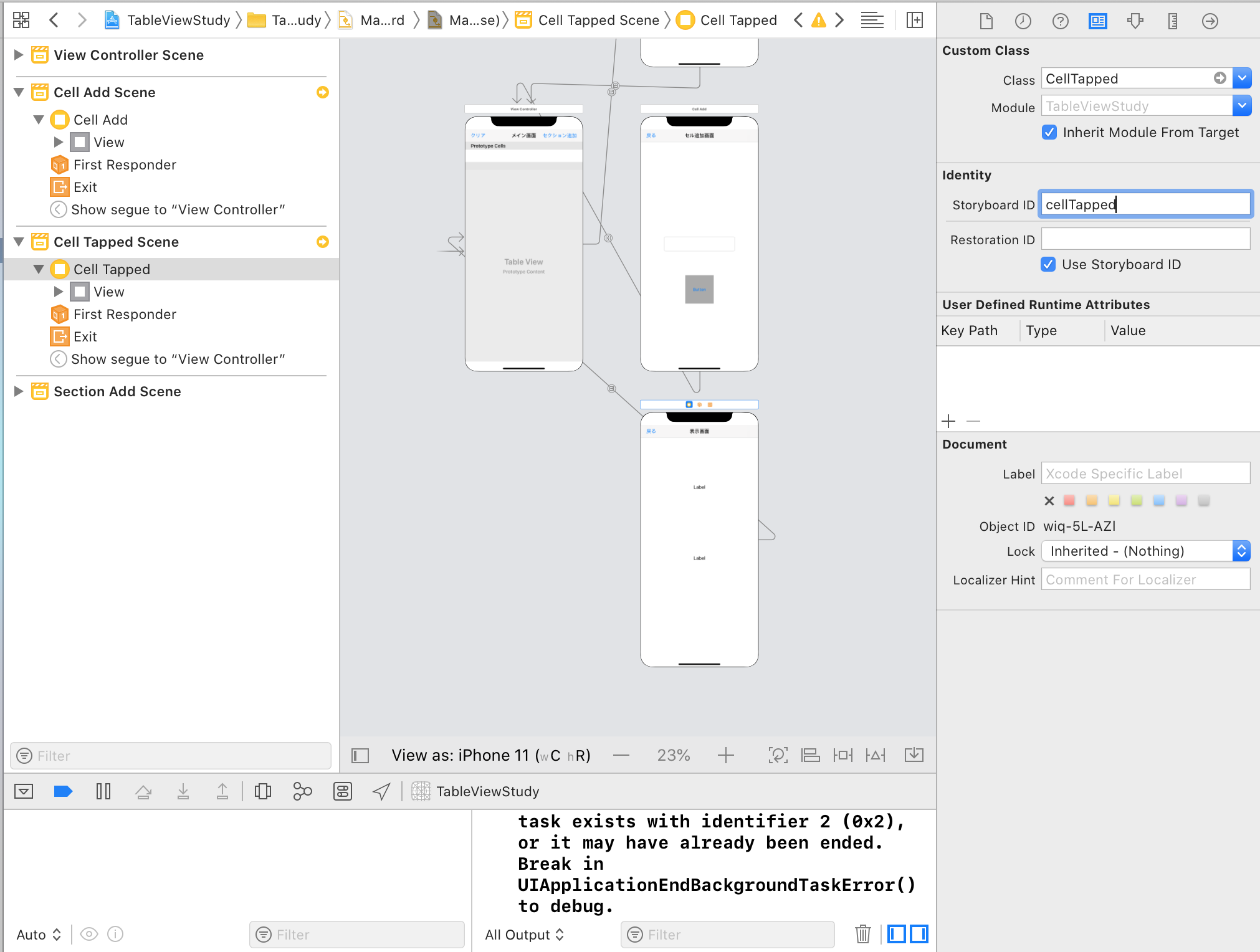Uncheck Inherit Module From Target

(1049, 132)
